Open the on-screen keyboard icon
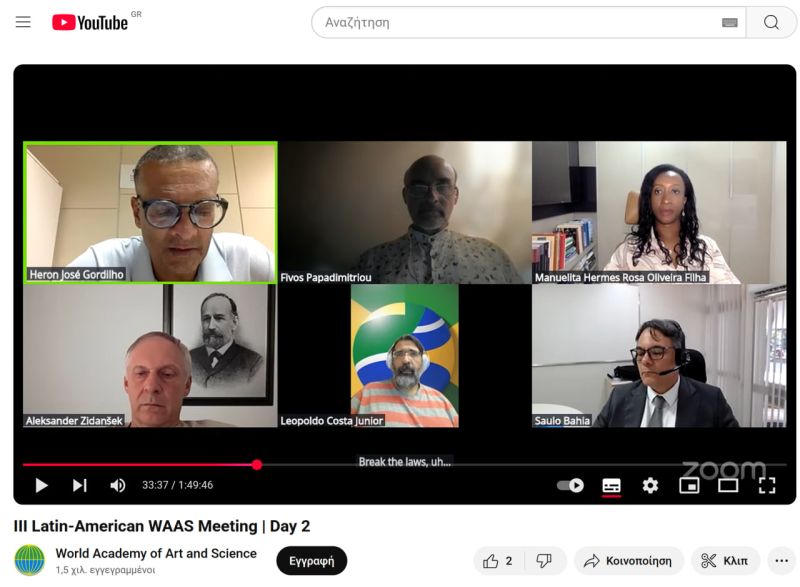This screenshot has width=800, height=587. coord(730,22)
